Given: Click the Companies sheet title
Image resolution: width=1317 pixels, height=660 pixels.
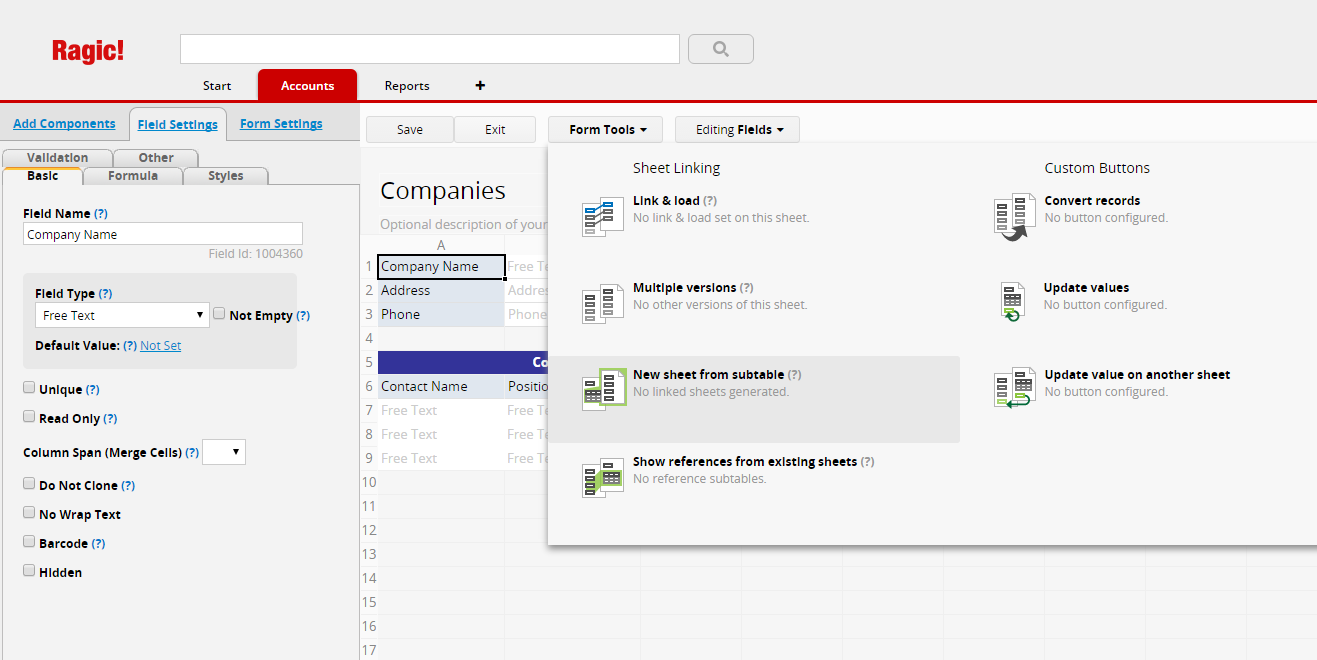Looking at the screenshot, I should pos(443,191).
